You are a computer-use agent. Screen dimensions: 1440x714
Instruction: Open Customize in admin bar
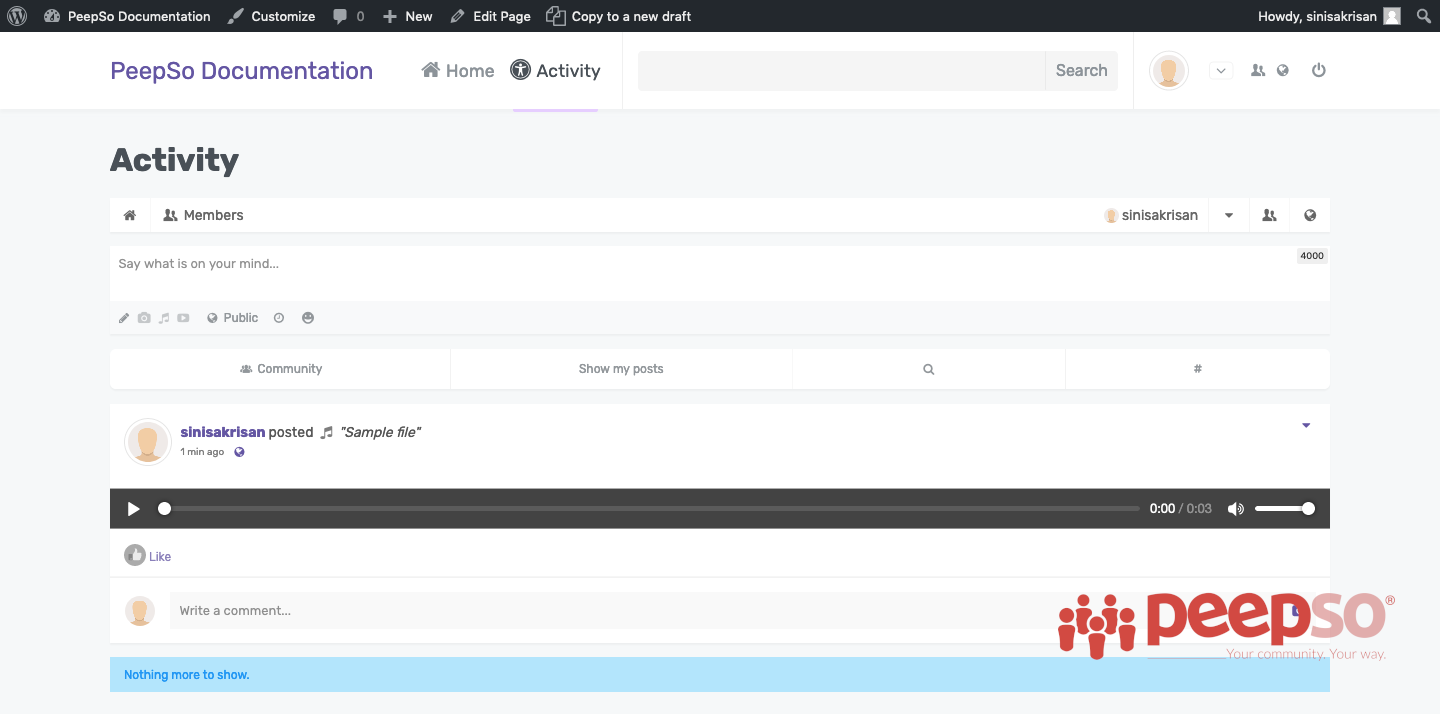(271, 16)
